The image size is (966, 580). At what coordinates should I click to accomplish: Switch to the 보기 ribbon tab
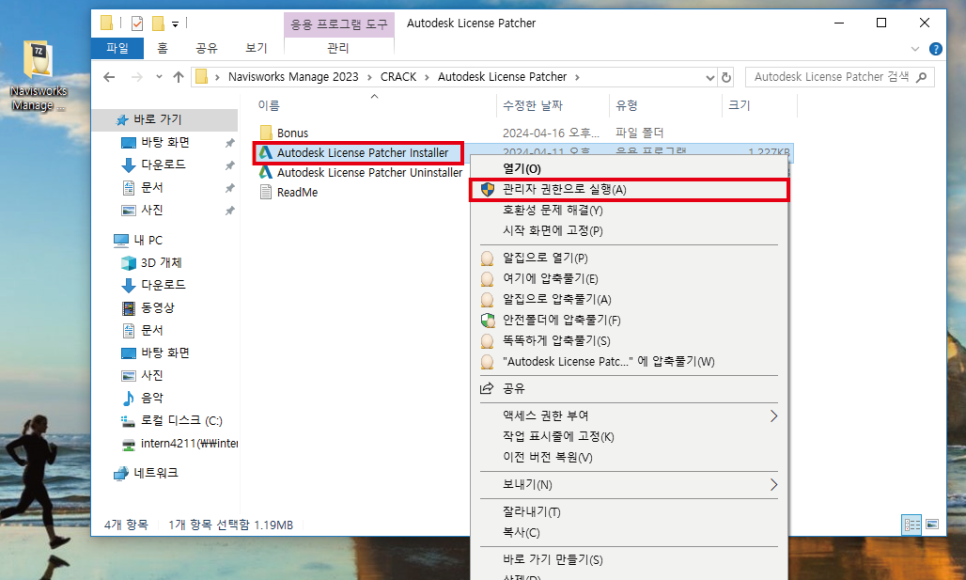(x=256, y=48)
